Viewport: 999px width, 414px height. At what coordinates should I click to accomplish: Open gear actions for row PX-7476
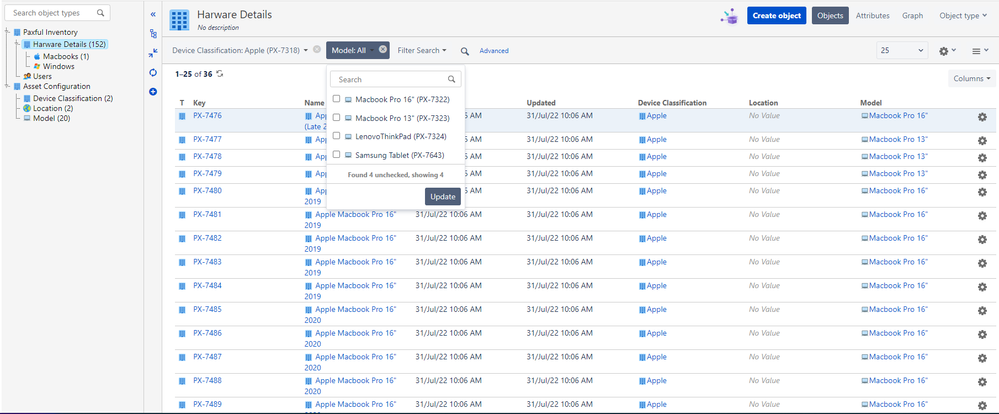click(982, 117)
